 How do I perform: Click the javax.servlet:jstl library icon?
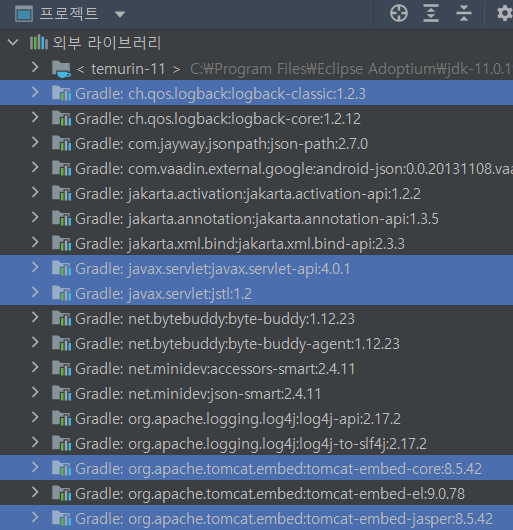click(x=62, y=293)
